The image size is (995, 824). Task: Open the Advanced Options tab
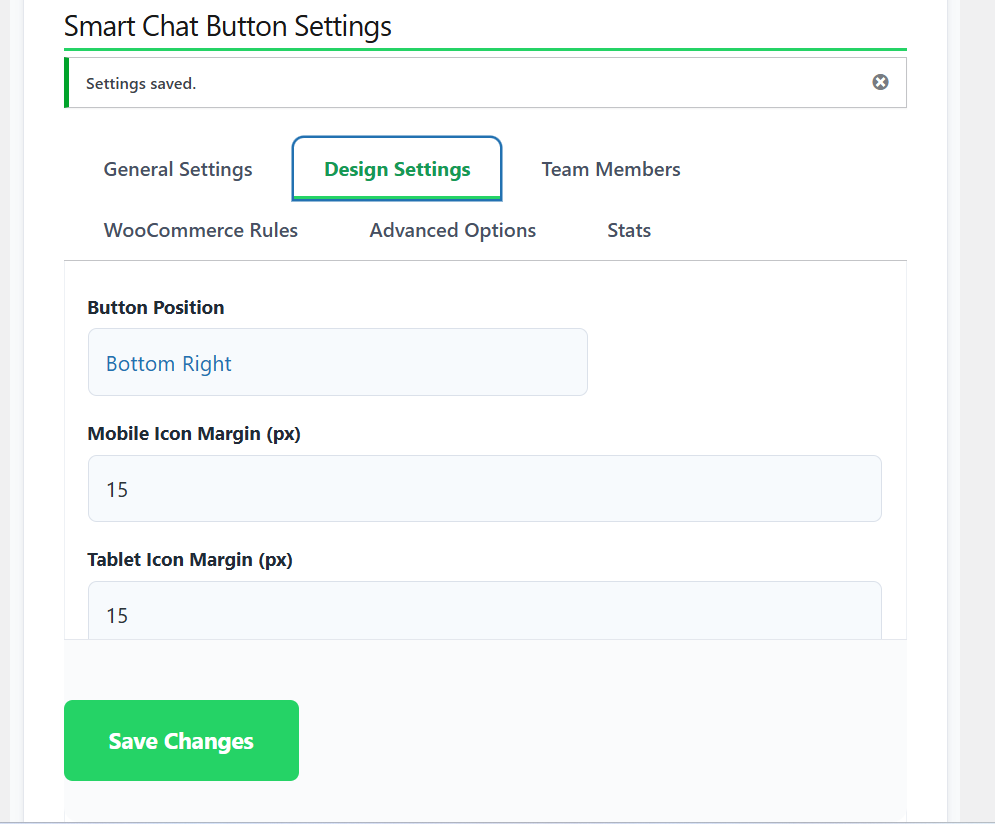[x=452, y=230]
